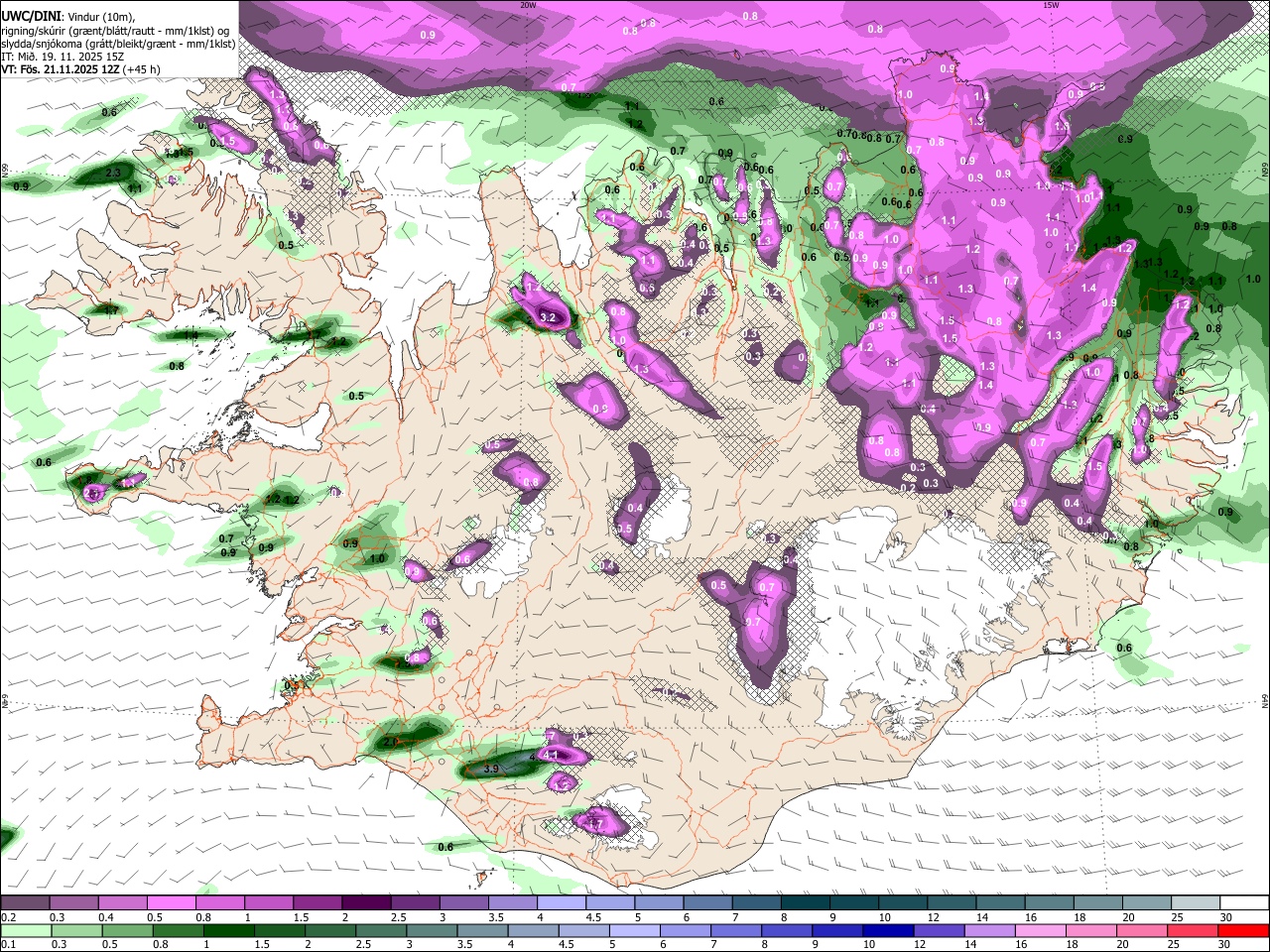This screenshot has height=952, width=1270.
Task: Click the '25' label under the snow scale
Action: [1177, 917]
